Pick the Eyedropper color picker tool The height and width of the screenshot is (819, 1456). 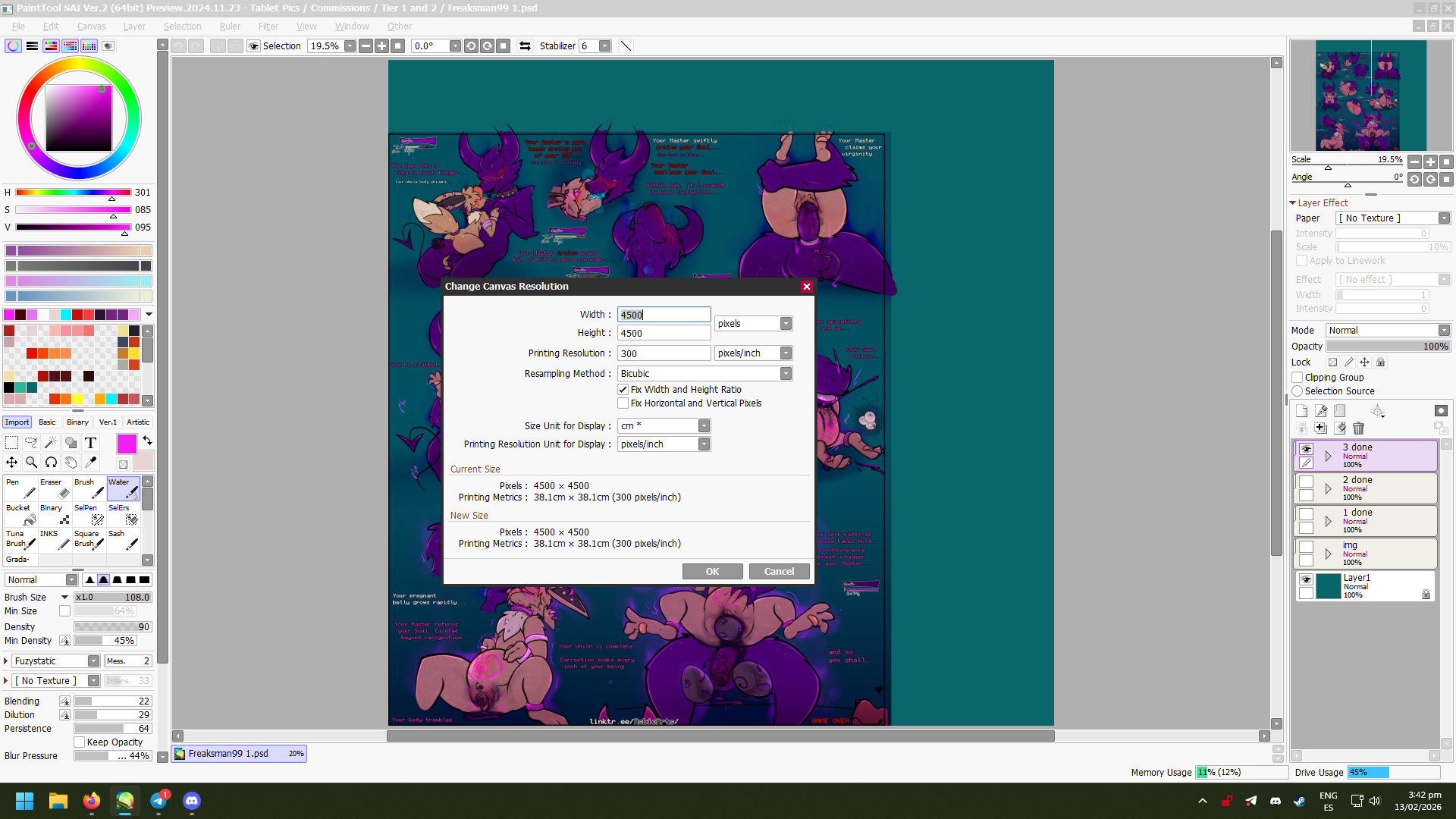tap(90, 463)
